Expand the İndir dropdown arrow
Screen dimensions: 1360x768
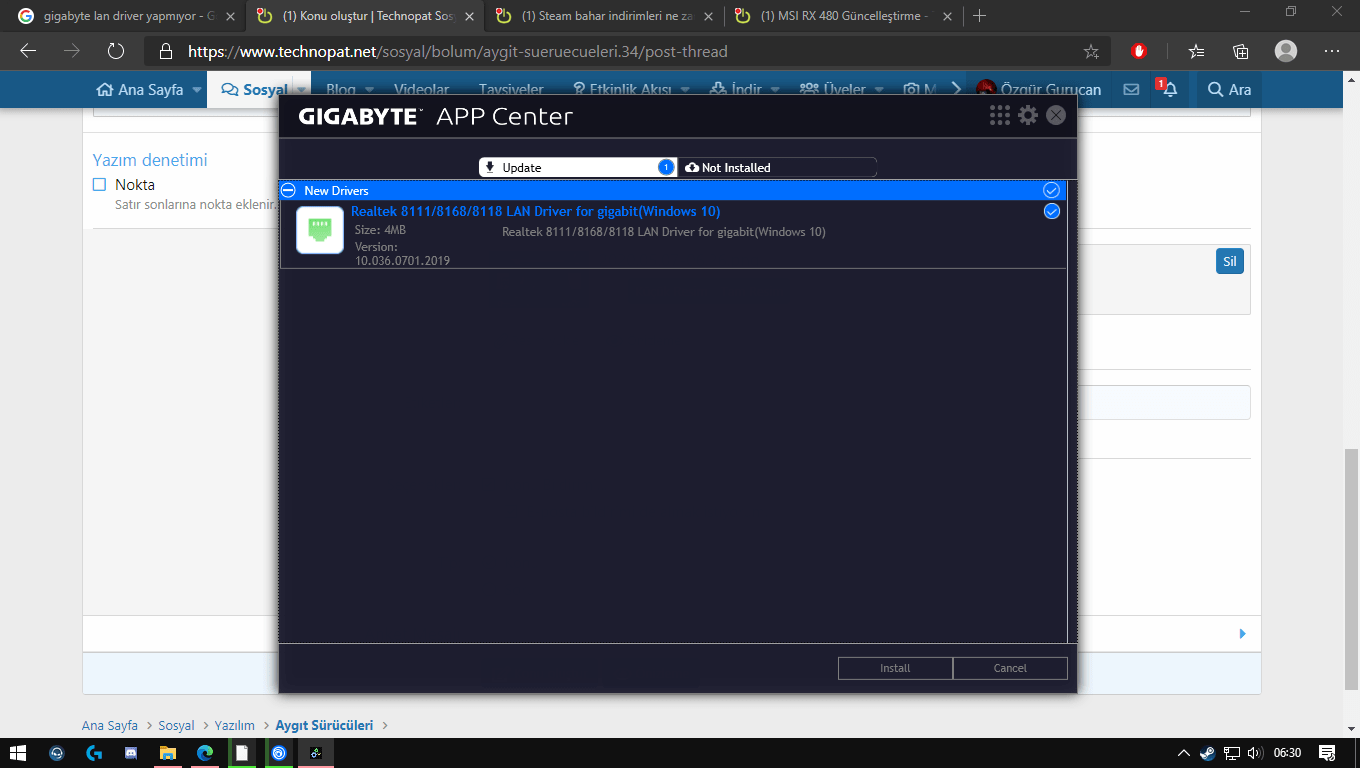tap(775, 89)
